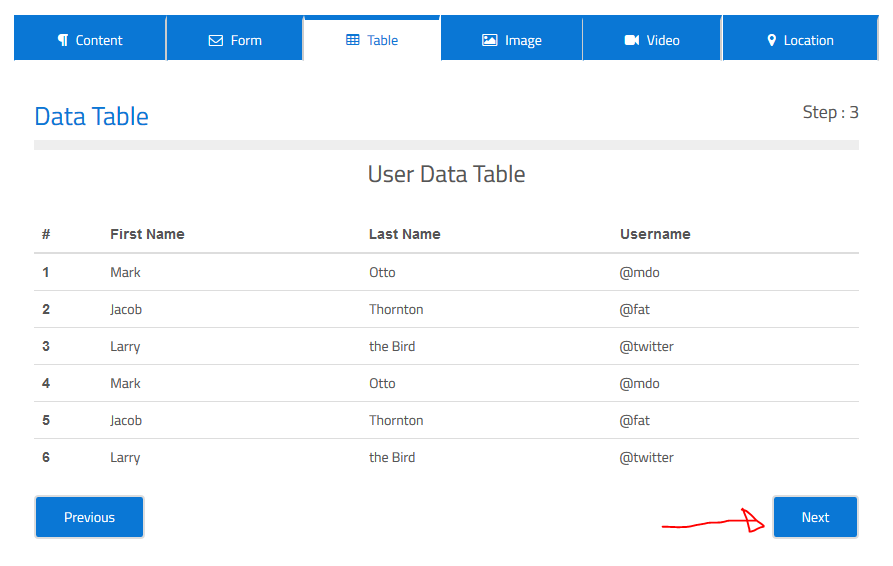Select Larry in row 6

click(x=125, y=458)
